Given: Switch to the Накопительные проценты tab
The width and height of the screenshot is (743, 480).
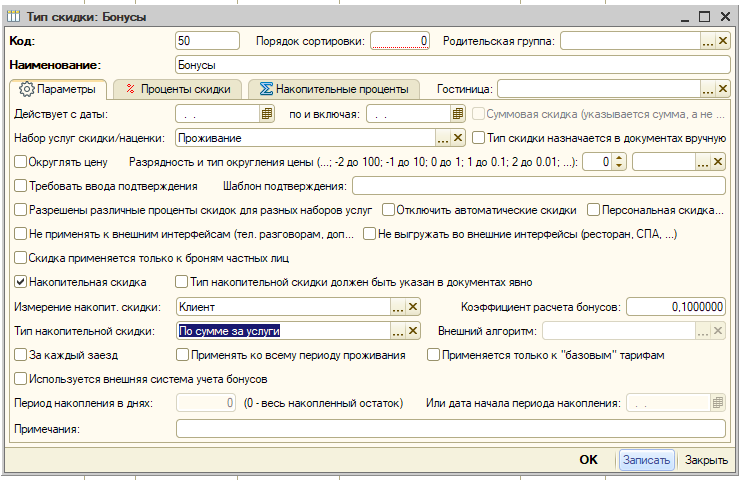Looking at the screenshot, I should click(334, 89).
